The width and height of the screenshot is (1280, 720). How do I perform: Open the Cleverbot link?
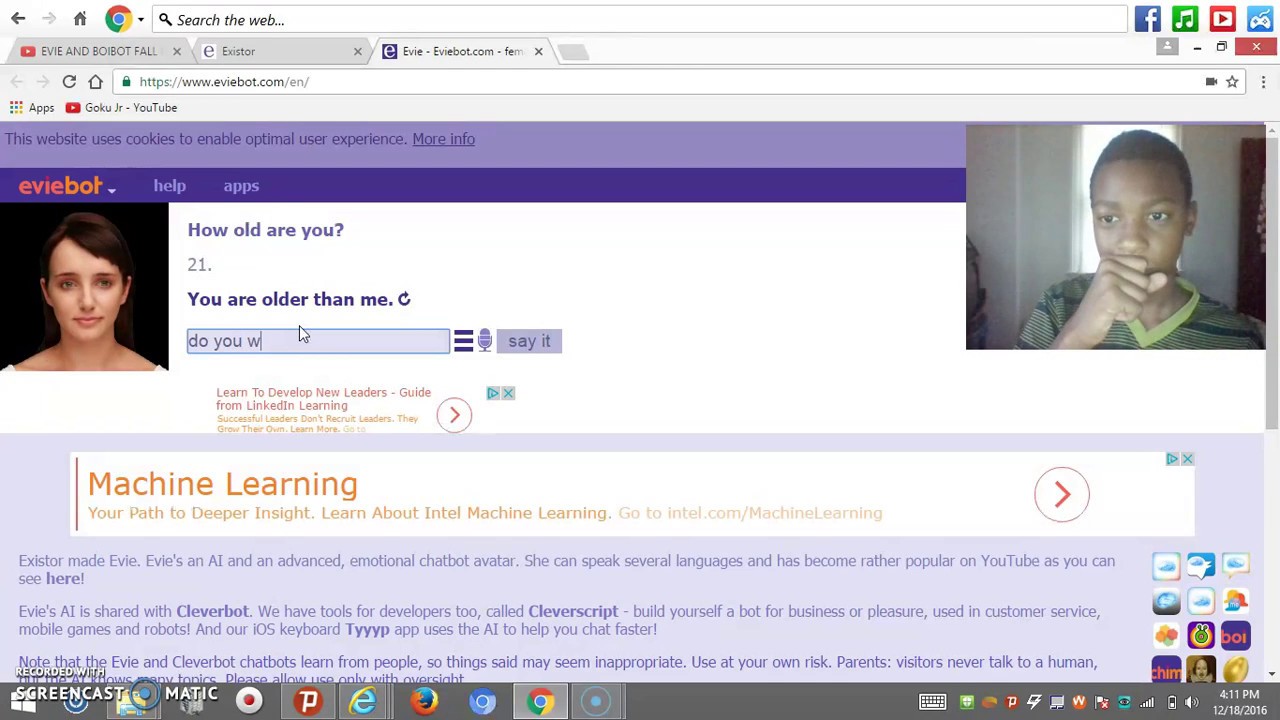coord(212,611)
